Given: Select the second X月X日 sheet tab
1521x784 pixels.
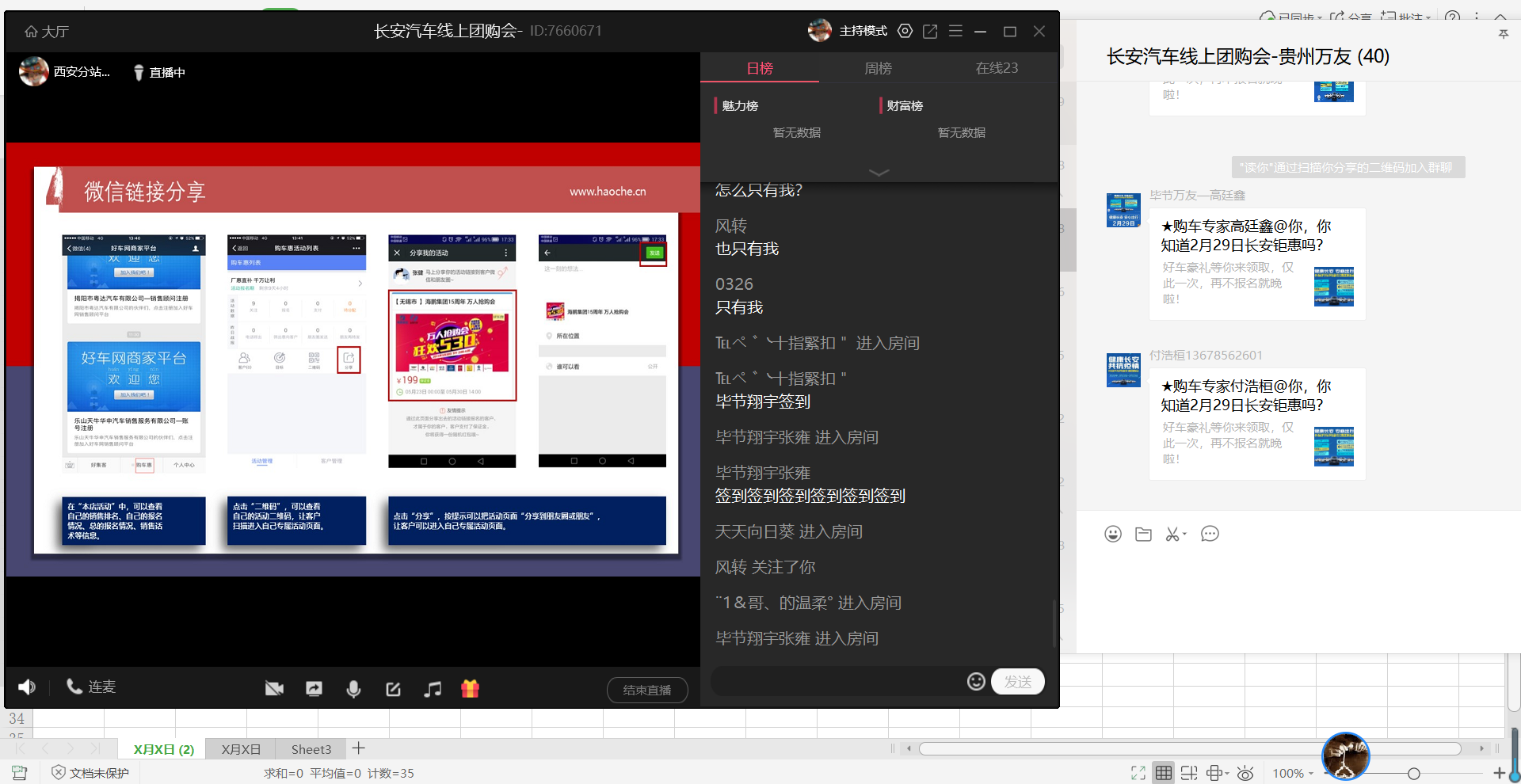Looking at the screenshot, I should click(241, 749).
